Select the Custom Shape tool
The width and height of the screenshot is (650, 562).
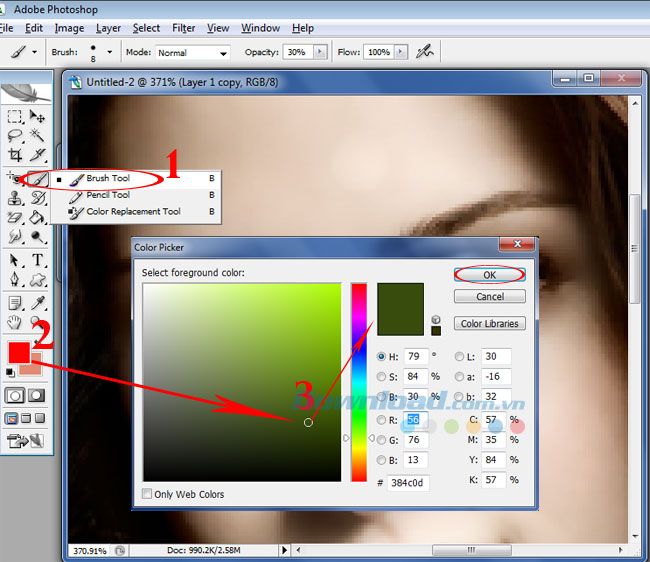(37, 279)
